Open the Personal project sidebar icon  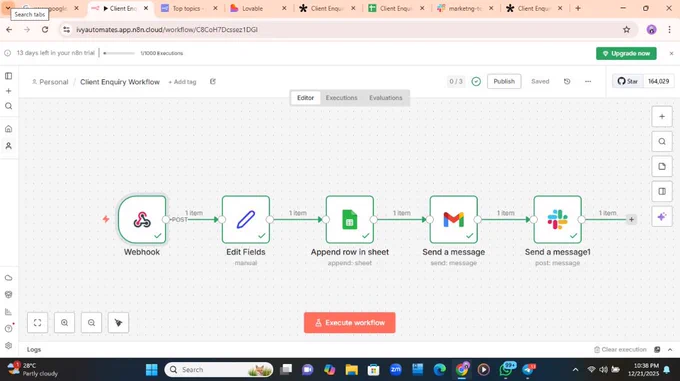pos(8,146)
